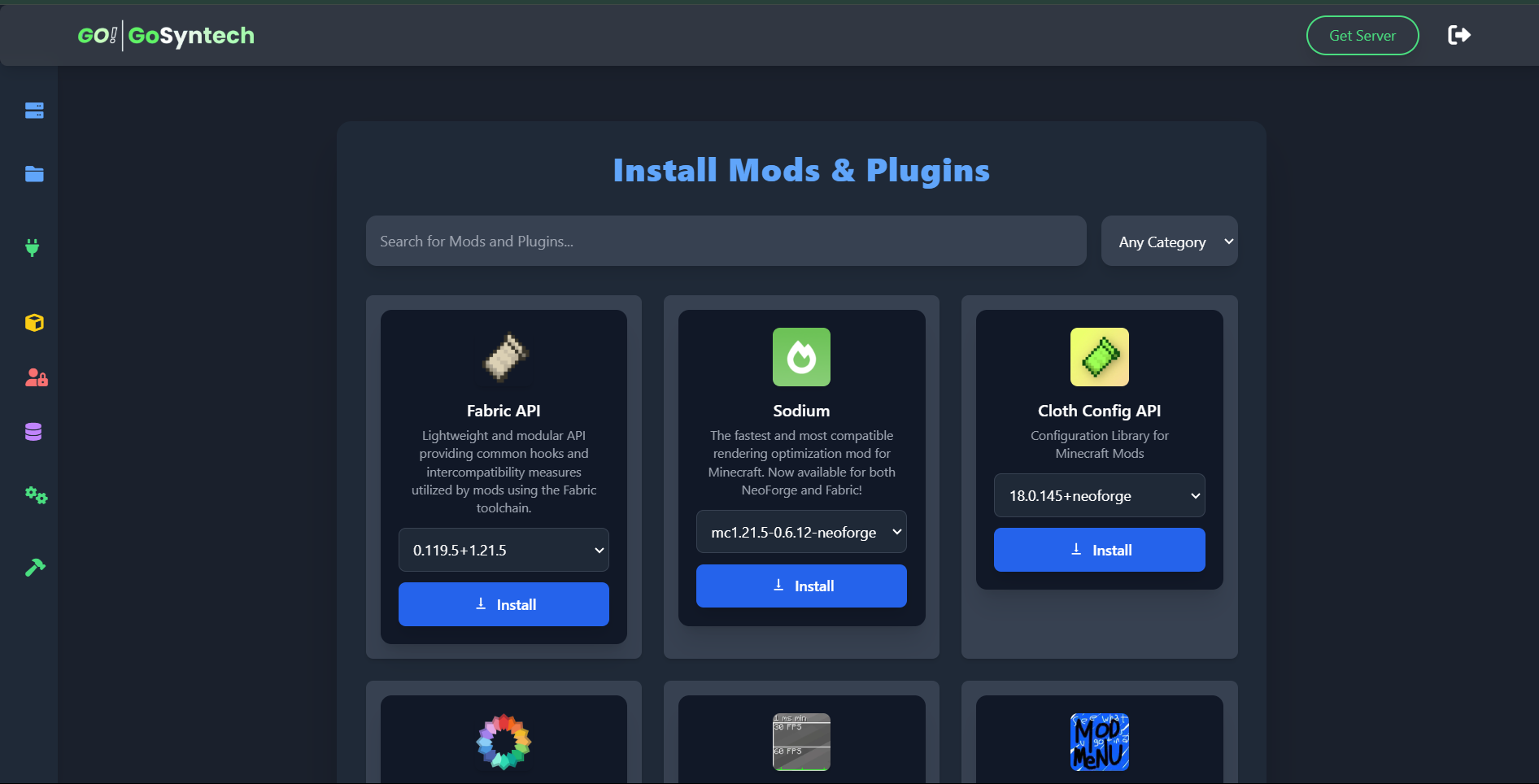
Task: Open the green gears settings icon
Action: 37,494
